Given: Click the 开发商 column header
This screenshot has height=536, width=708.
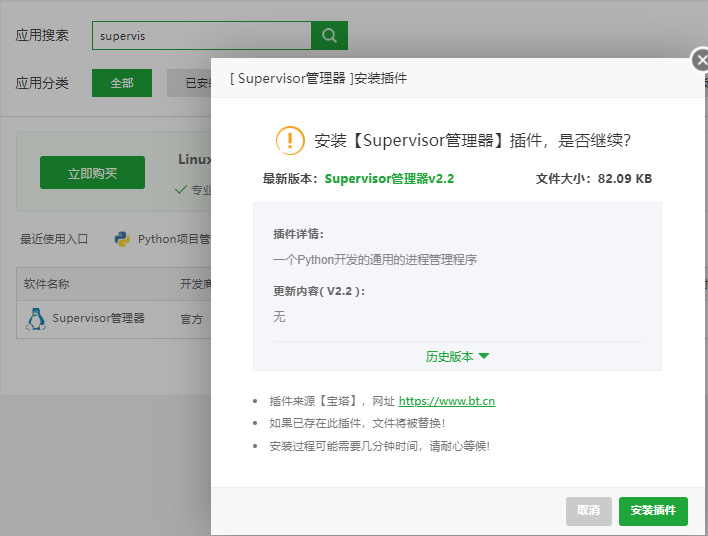Looking at the screenshot, I should point(194,284).
